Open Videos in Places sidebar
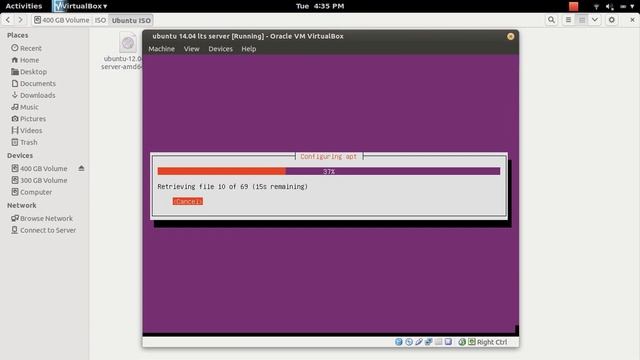The height and width of the screenshot is (360, 640). click(27, 131)
